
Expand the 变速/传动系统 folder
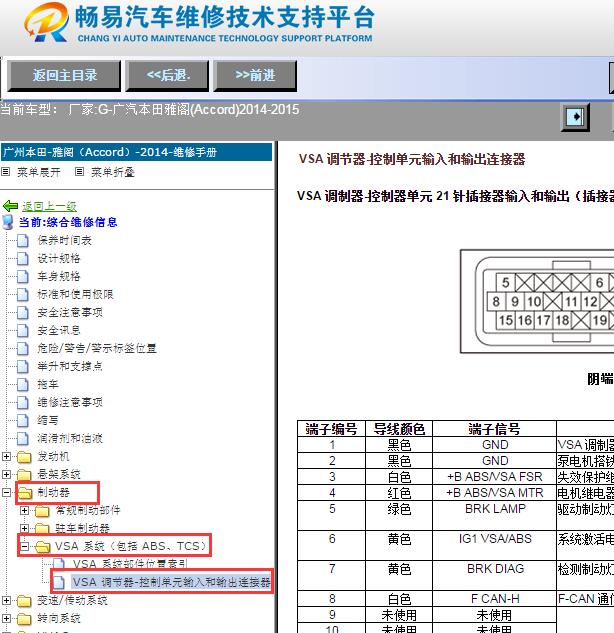click(6, 600)
